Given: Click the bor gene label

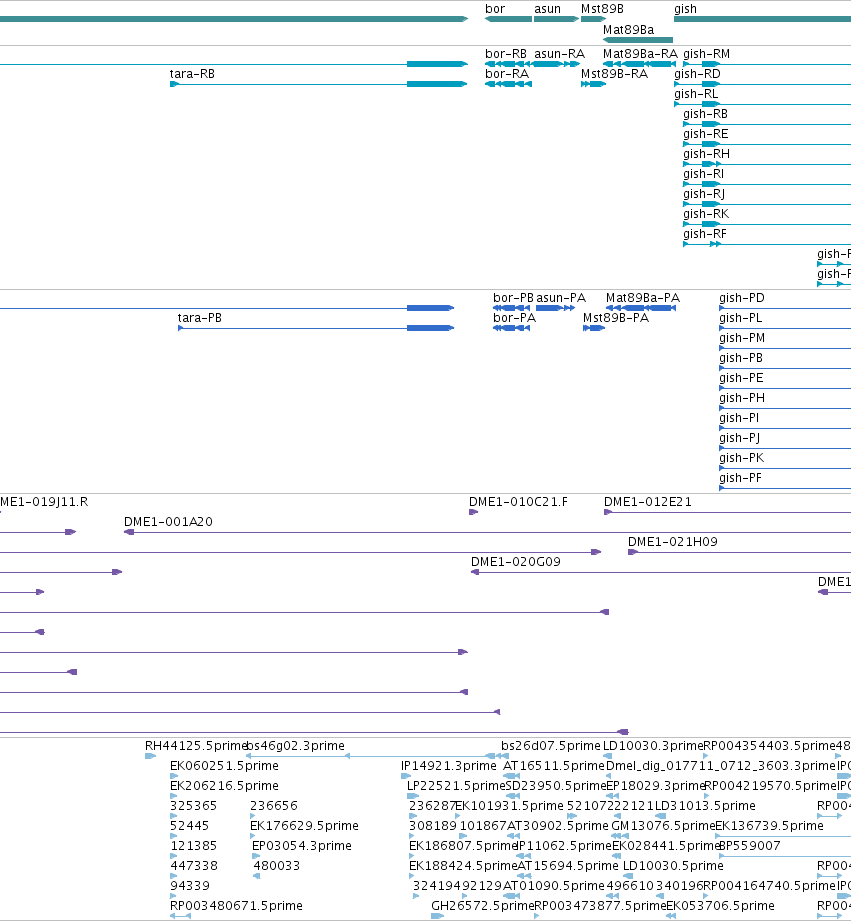Looking at the screenshot, I should pos(495,9).
